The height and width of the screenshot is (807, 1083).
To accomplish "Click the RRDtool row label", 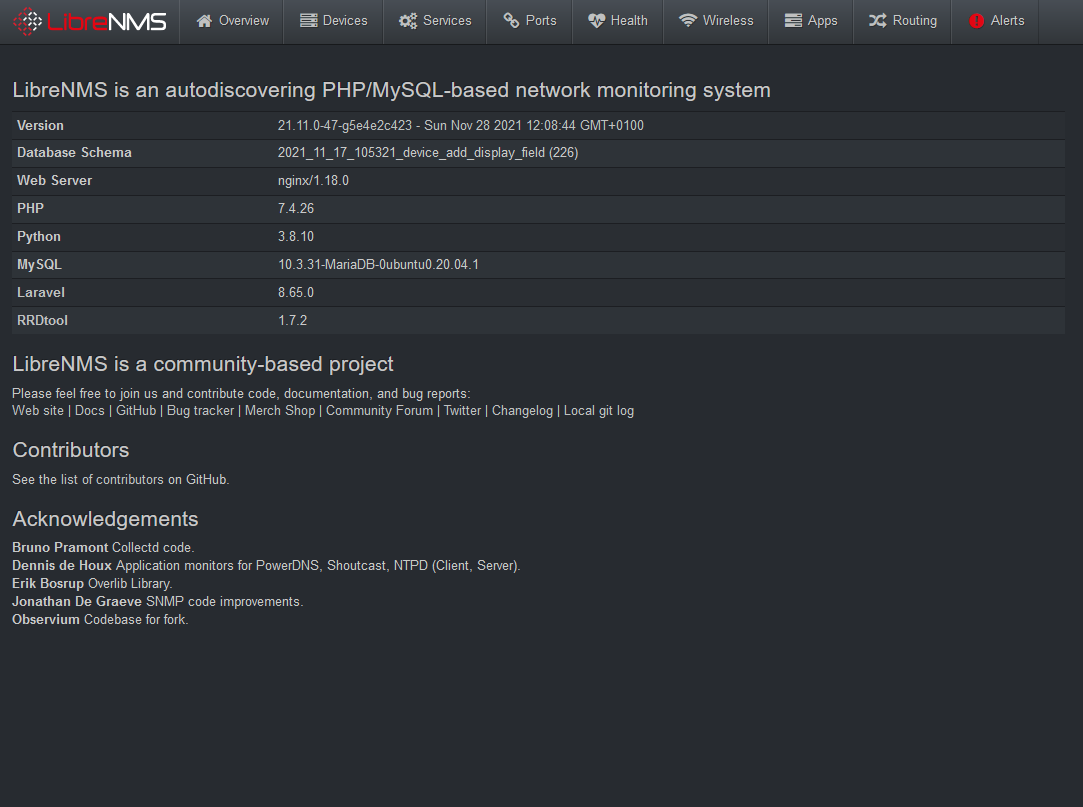I will coord(42,321).
